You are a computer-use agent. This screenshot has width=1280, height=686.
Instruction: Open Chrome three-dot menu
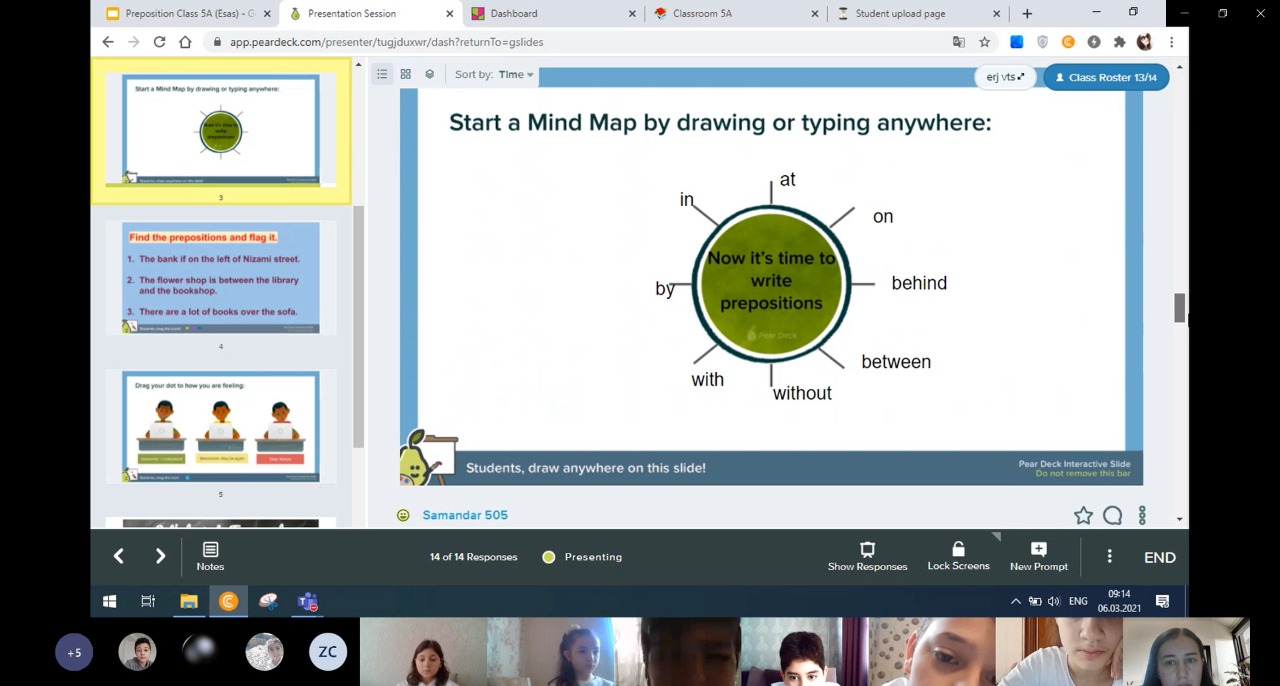click(1171, 42)
